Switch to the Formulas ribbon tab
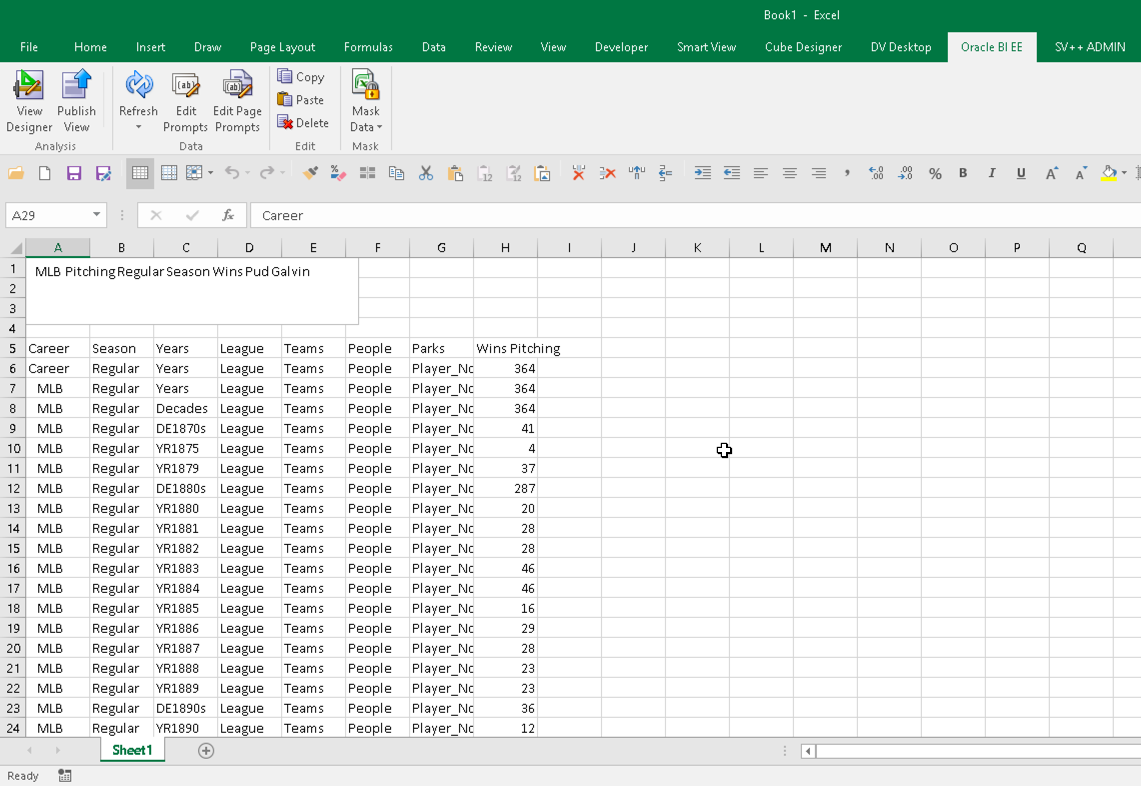The height and width of the screenshot is (786, 1141). tap(368, 47)
